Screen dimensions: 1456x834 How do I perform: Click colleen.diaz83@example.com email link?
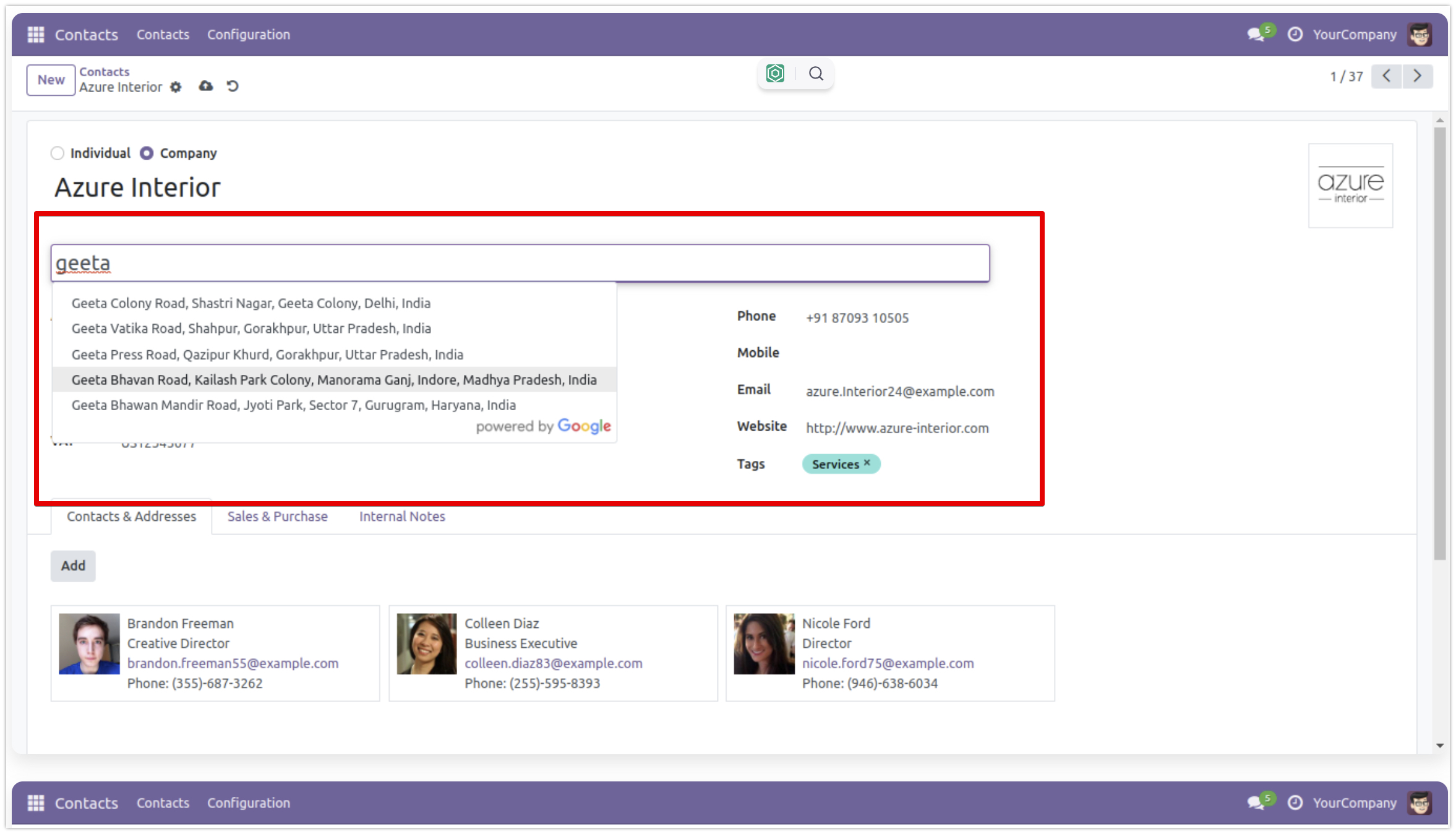(x=554, y=663)
